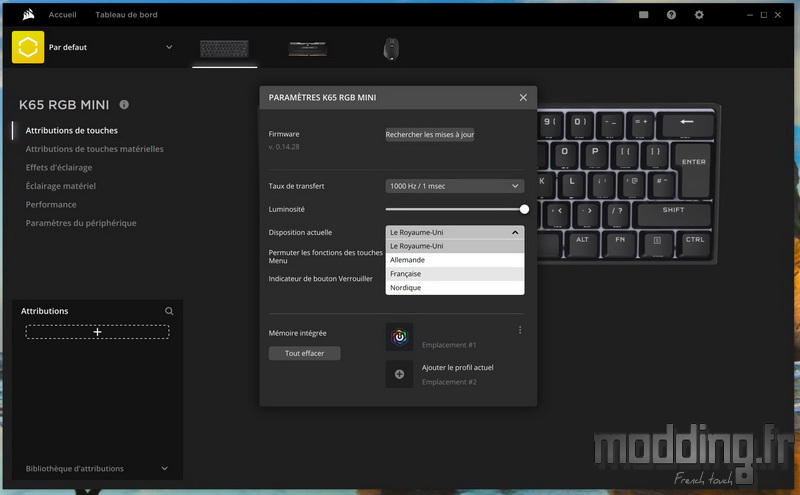Viewport: 800px width, 495px height.
Task: Open the notifications message icon in title bar
Action: (643, 15)
